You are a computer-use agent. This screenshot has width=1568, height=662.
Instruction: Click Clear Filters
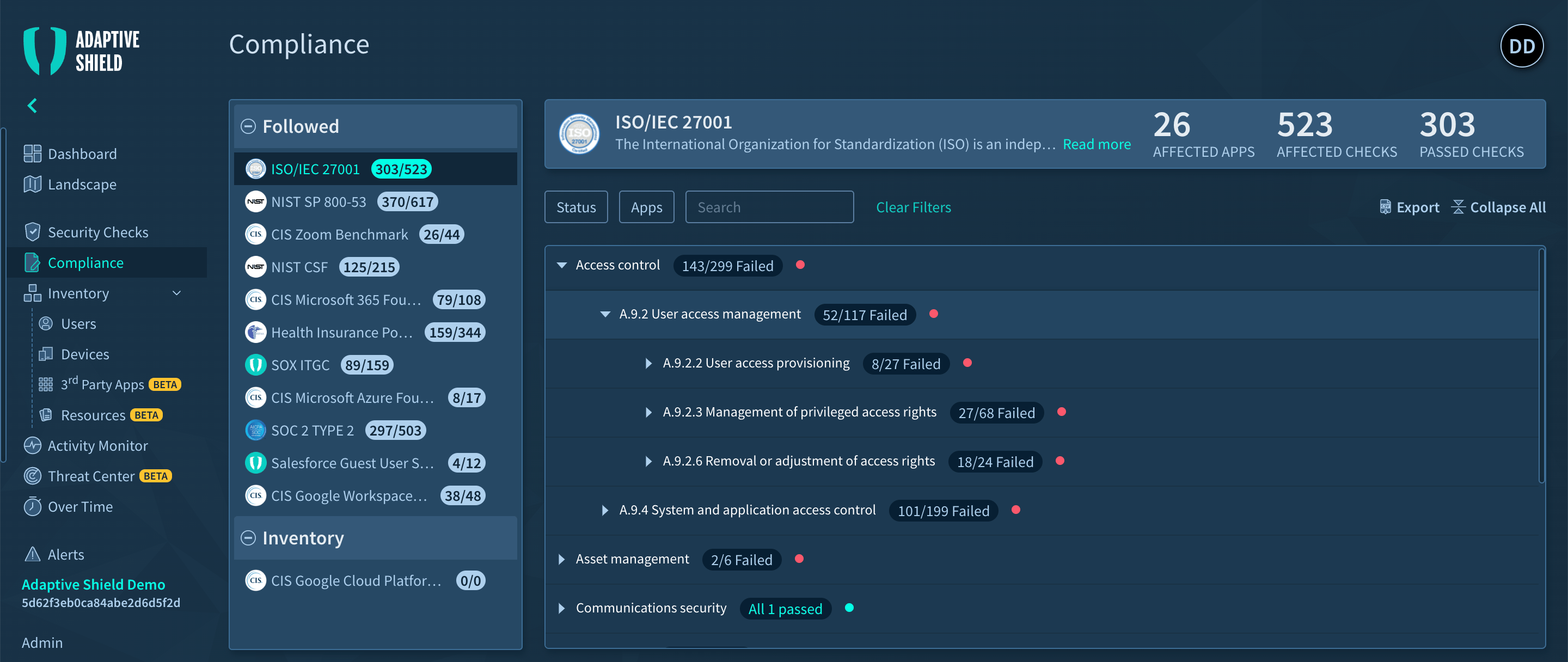913,207
